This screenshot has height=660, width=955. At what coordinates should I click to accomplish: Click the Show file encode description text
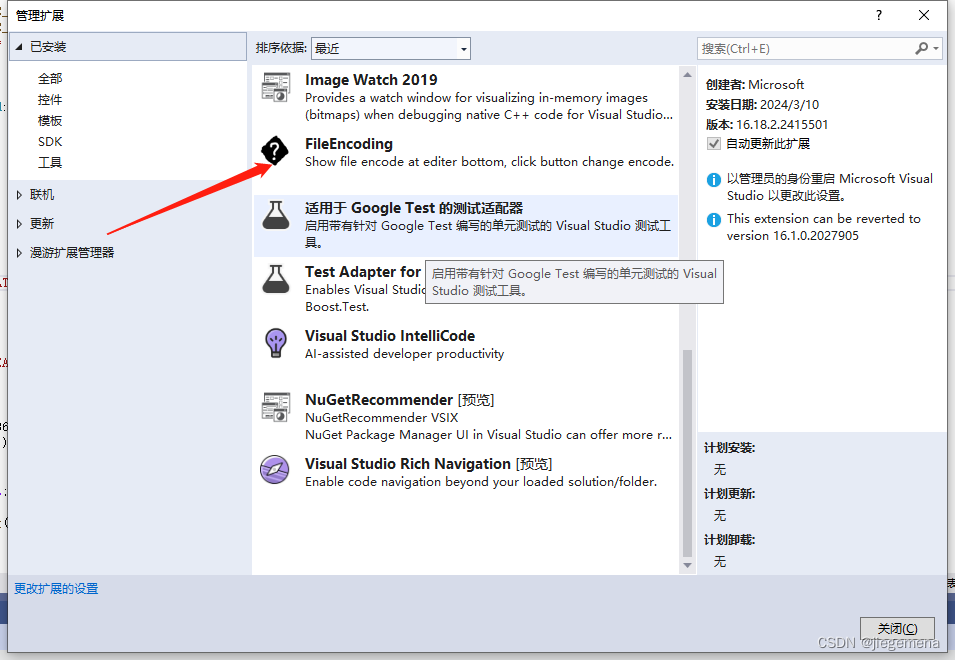[x=489, y=162]
